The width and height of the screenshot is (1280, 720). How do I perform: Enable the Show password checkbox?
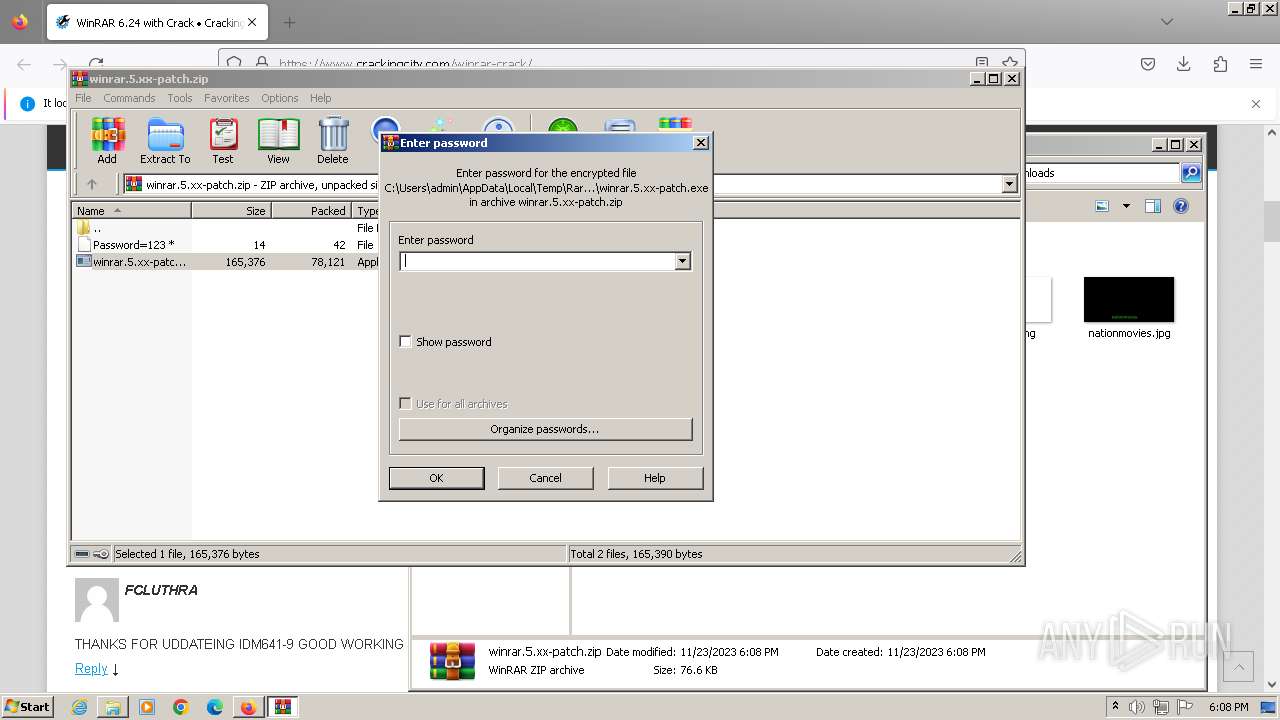pos(405,342)
